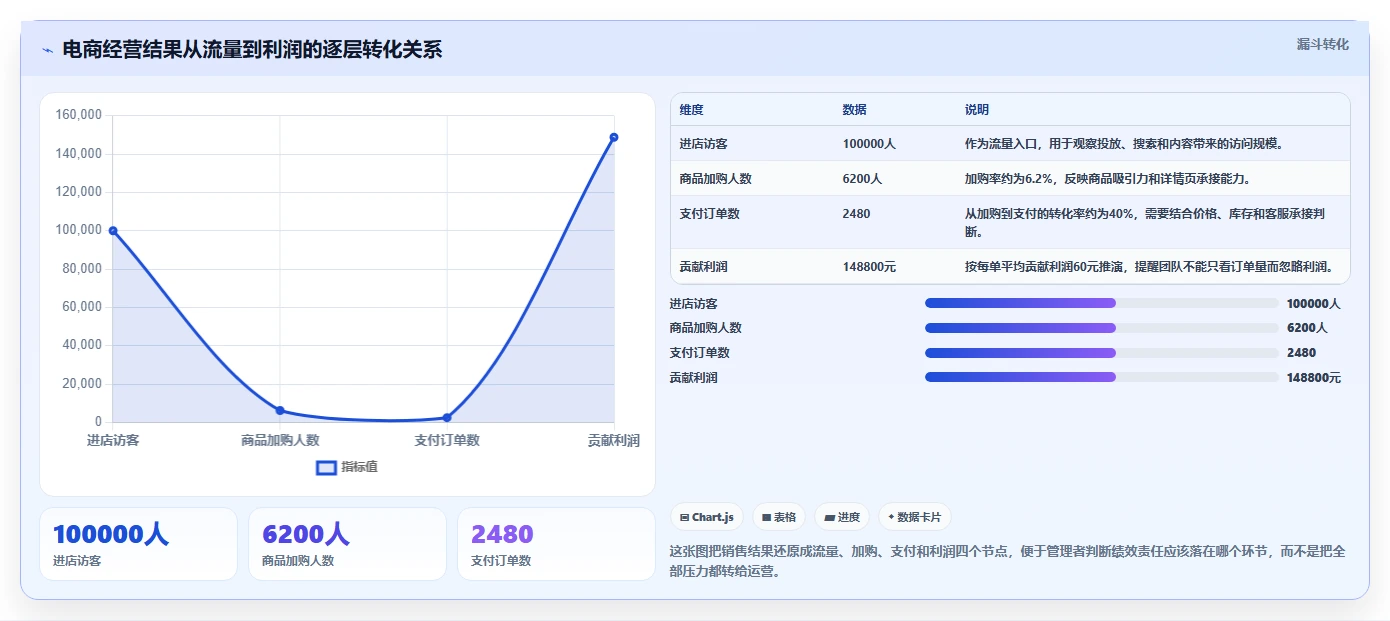Click the 进店访客 progress bar
1390x621 pixels.
[1102, 303]
